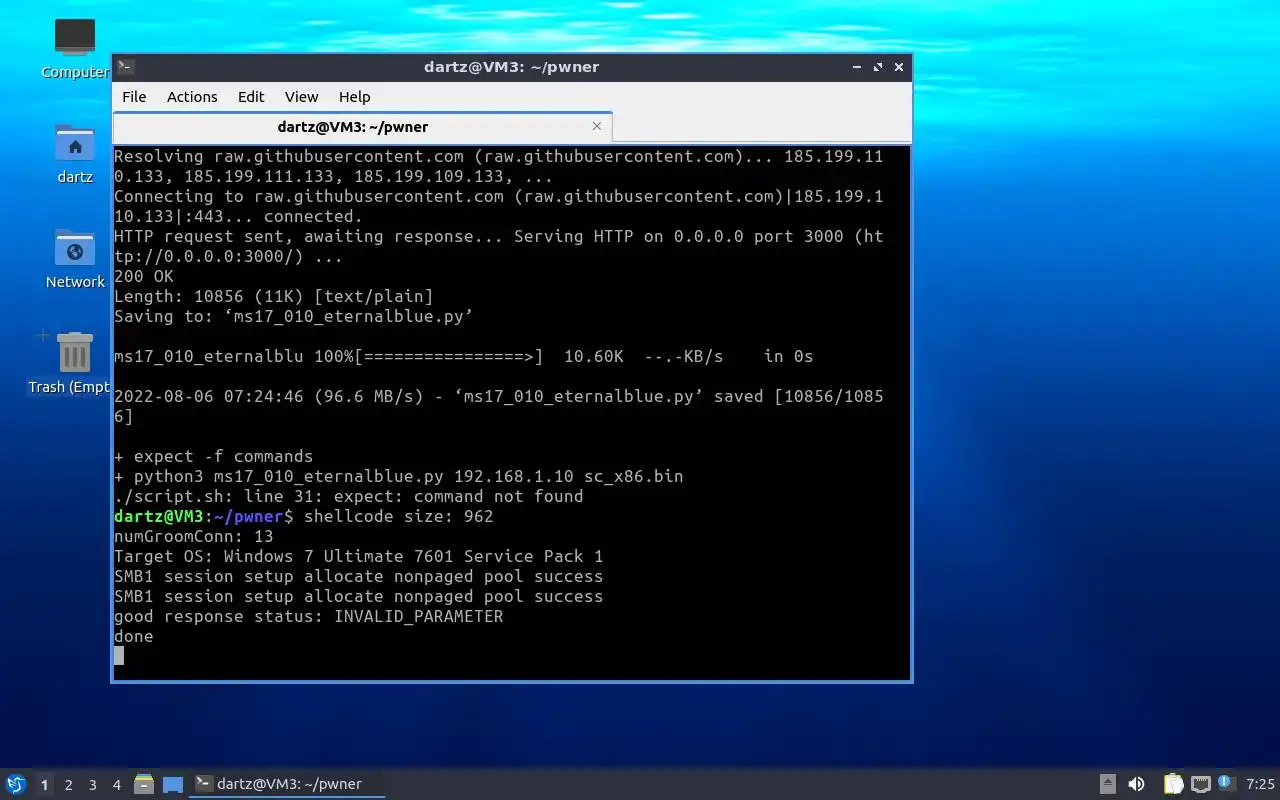Click 'good response status: INVALID_PARAMETER' line
This screenshot has width=1280, height=800.
309,616
